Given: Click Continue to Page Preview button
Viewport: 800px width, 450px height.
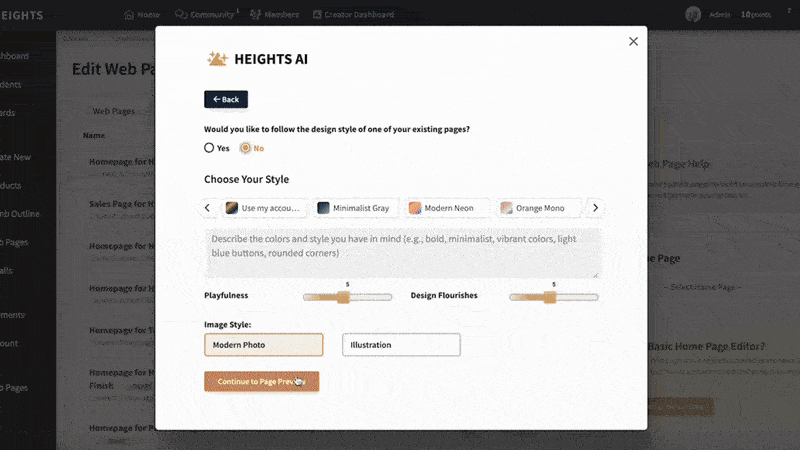Looking at the screenshot, I should coord(261,381).
